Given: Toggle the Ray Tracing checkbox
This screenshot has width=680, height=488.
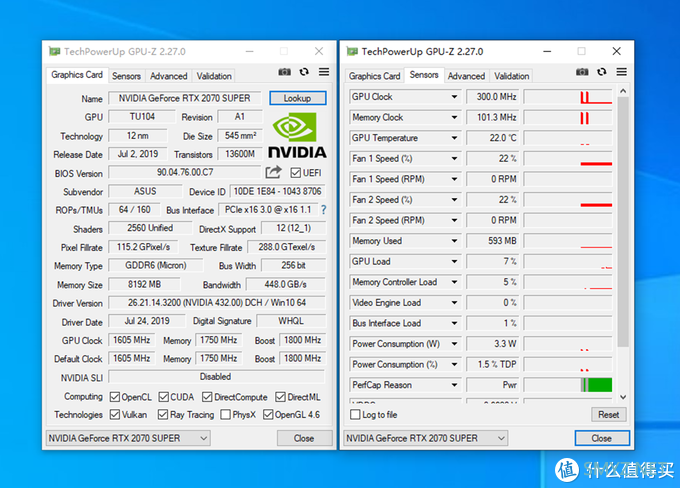Looking at the screenshot, I should coord(163,415).
